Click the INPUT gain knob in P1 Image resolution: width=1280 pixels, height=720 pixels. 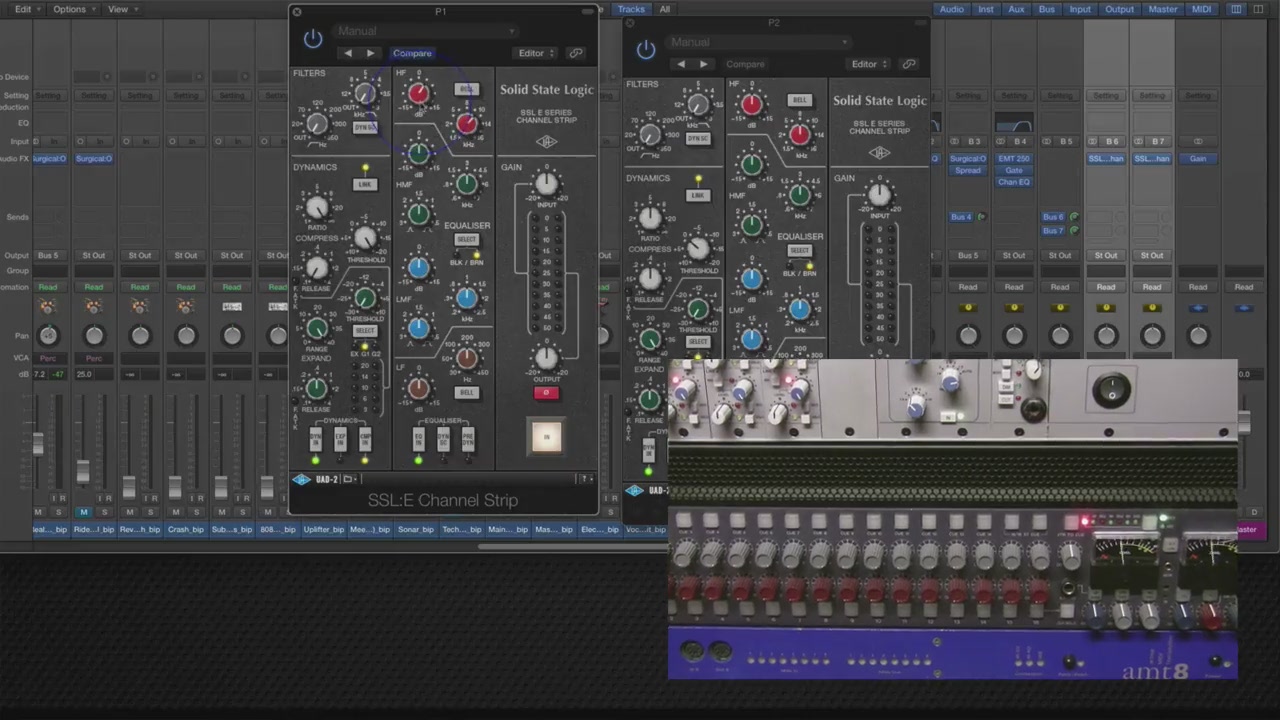coord(546,183)
